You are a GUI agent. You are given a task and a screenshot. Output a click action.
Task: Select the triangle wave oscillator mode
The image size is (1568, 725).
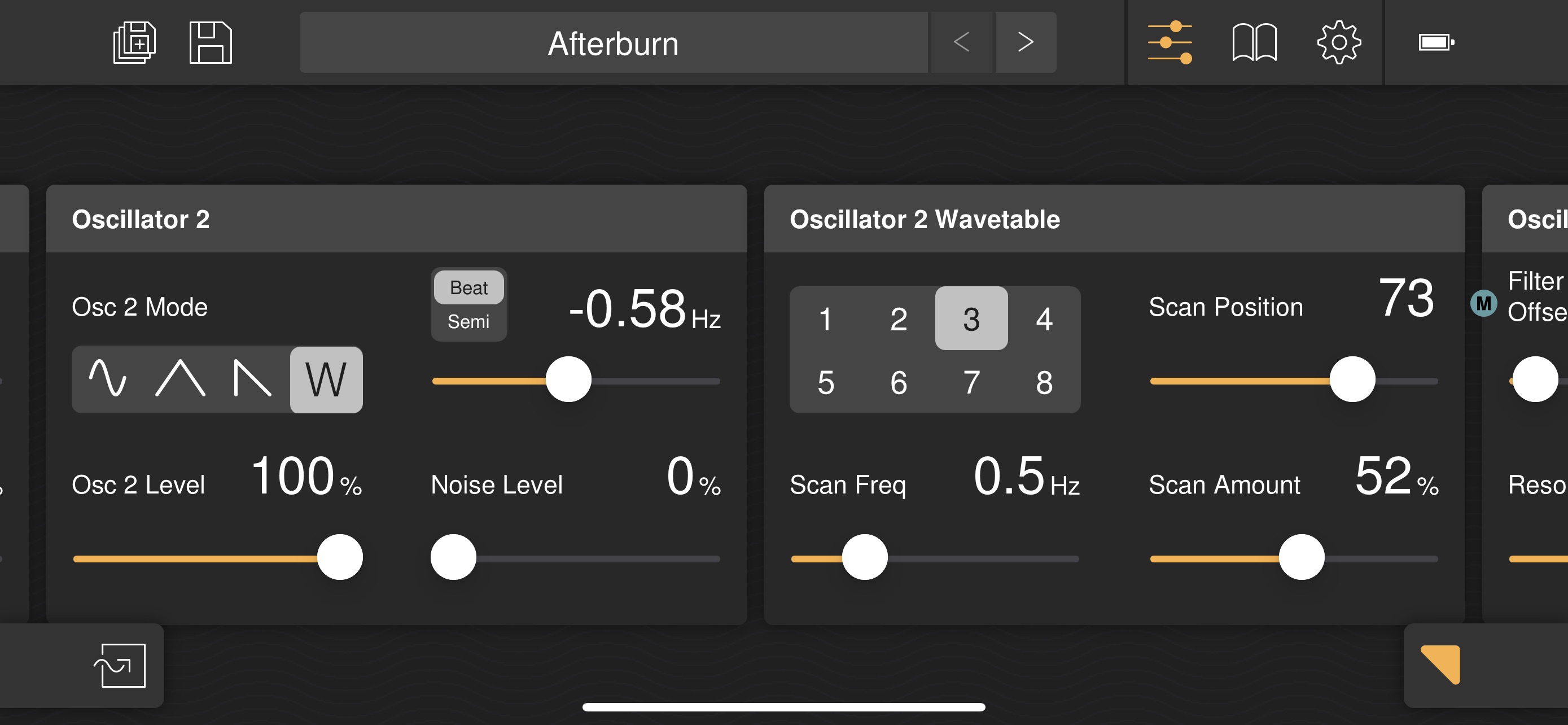pyautogui.click(x=180, y=380)
